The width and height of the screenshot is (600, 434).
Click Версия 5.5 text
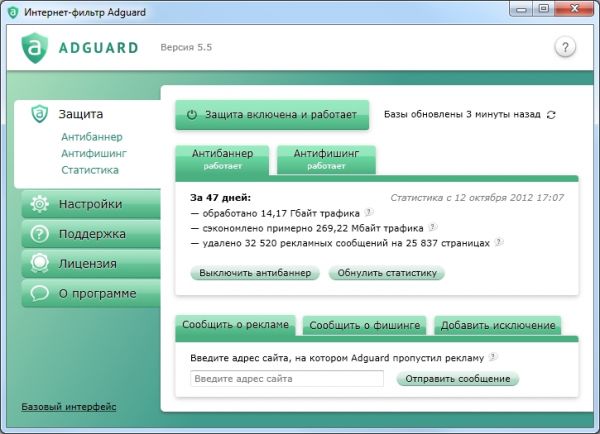[x=186, y=47]
